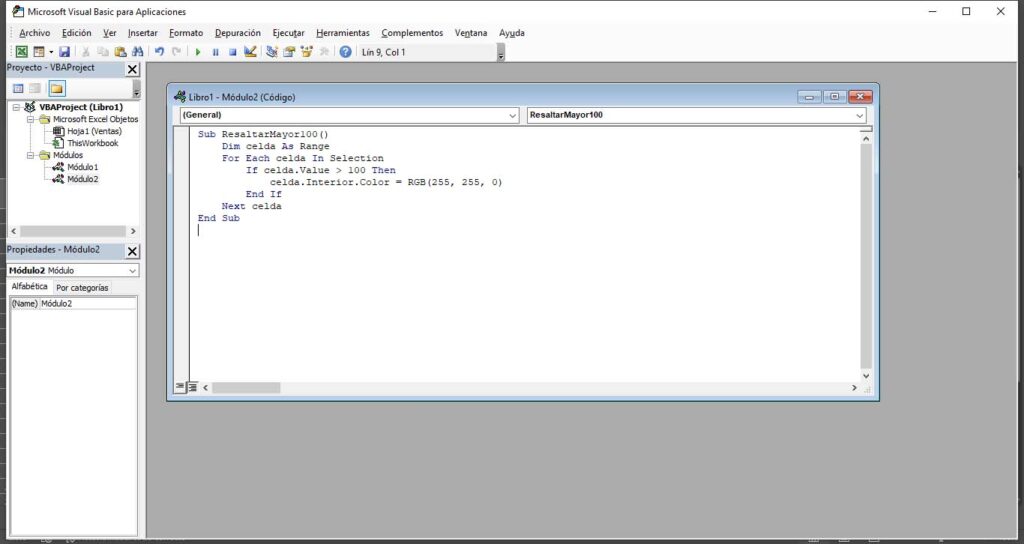Collapse the Módulos folder
Viewport: 1024px width, 544px height.
click(x=30, y=155)
